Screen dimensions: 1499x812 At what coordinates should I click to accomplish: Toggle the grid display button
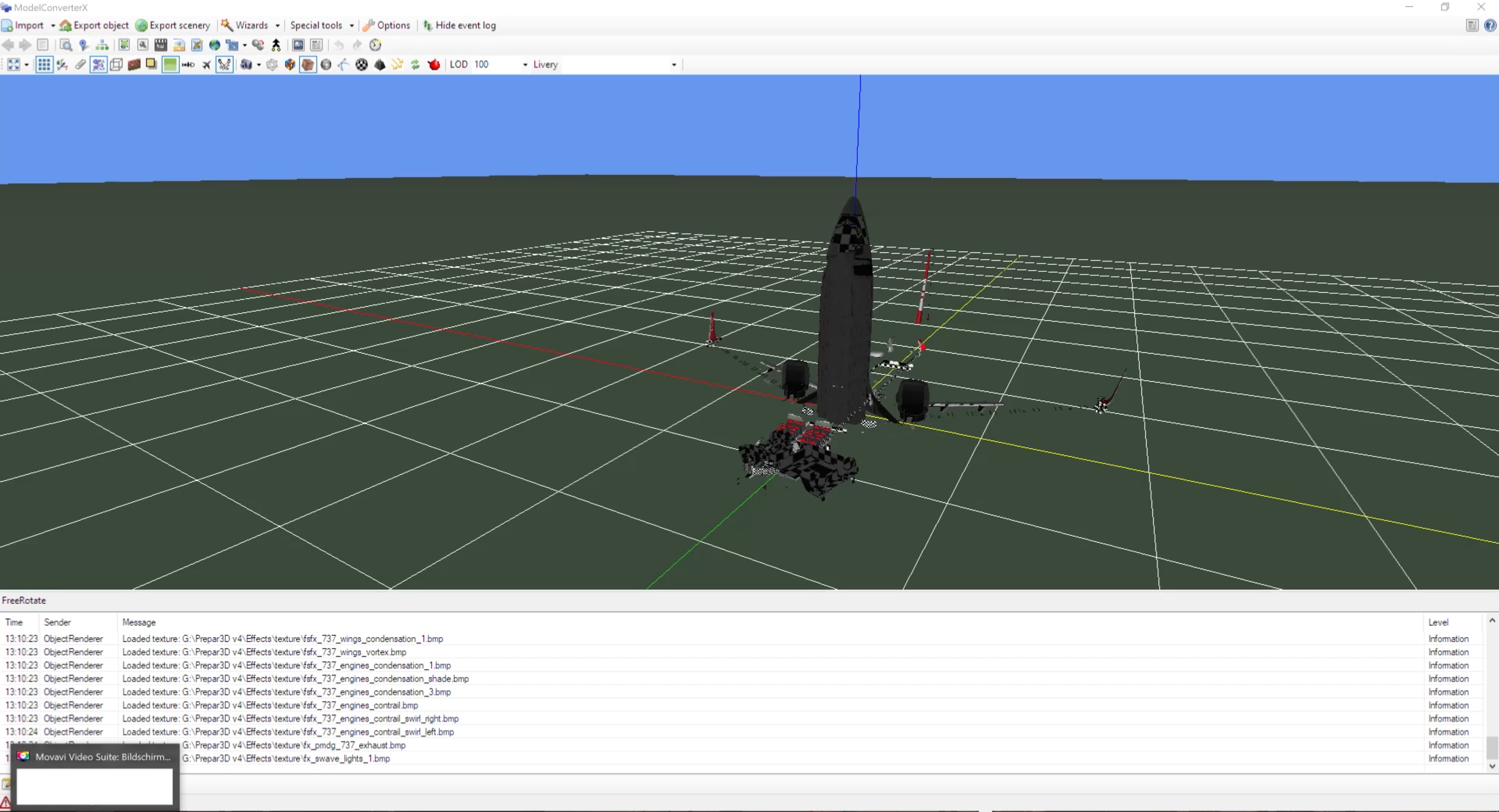point(44,65)
